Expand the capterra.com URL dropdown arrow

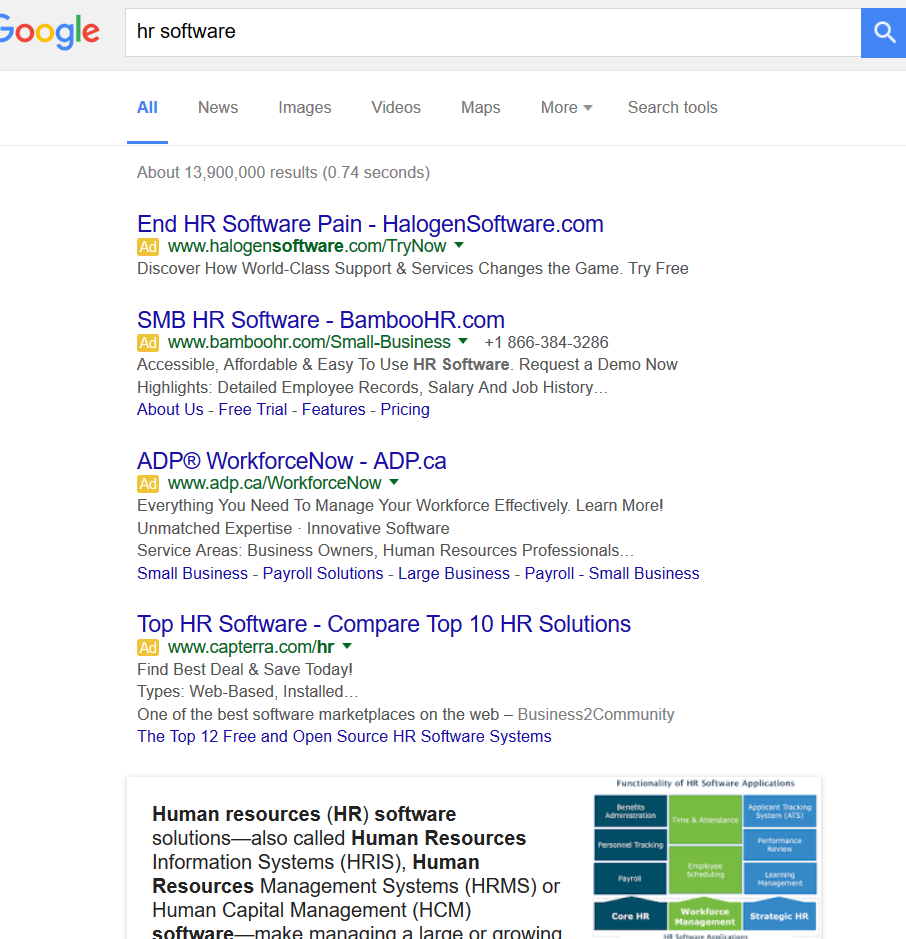click(347, 646)
